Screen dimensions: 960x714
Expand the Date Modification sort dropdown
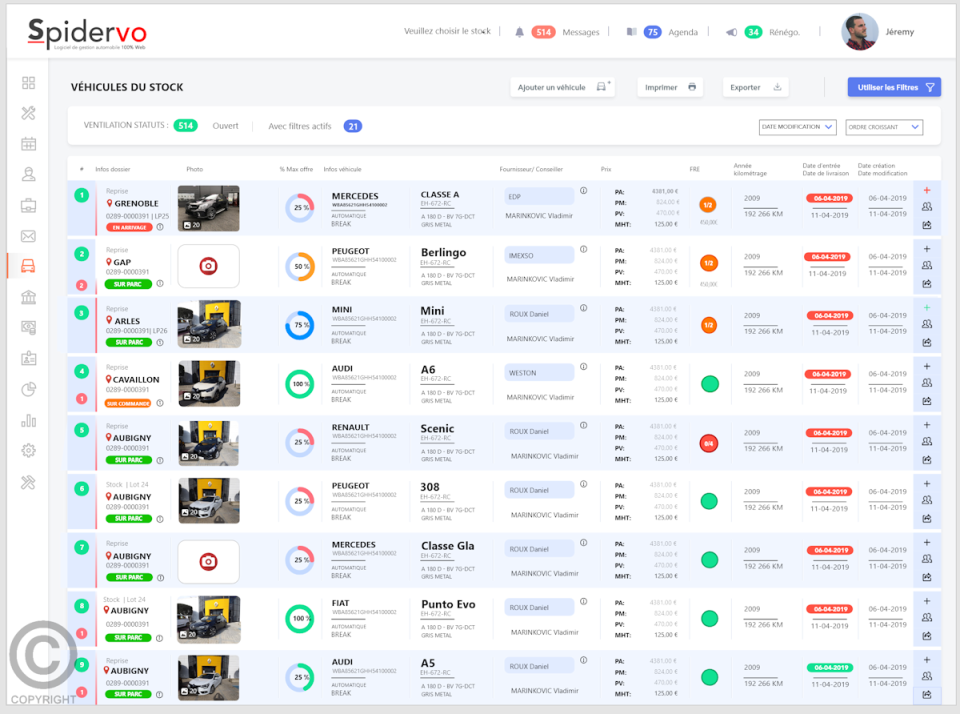coord(797,127)
